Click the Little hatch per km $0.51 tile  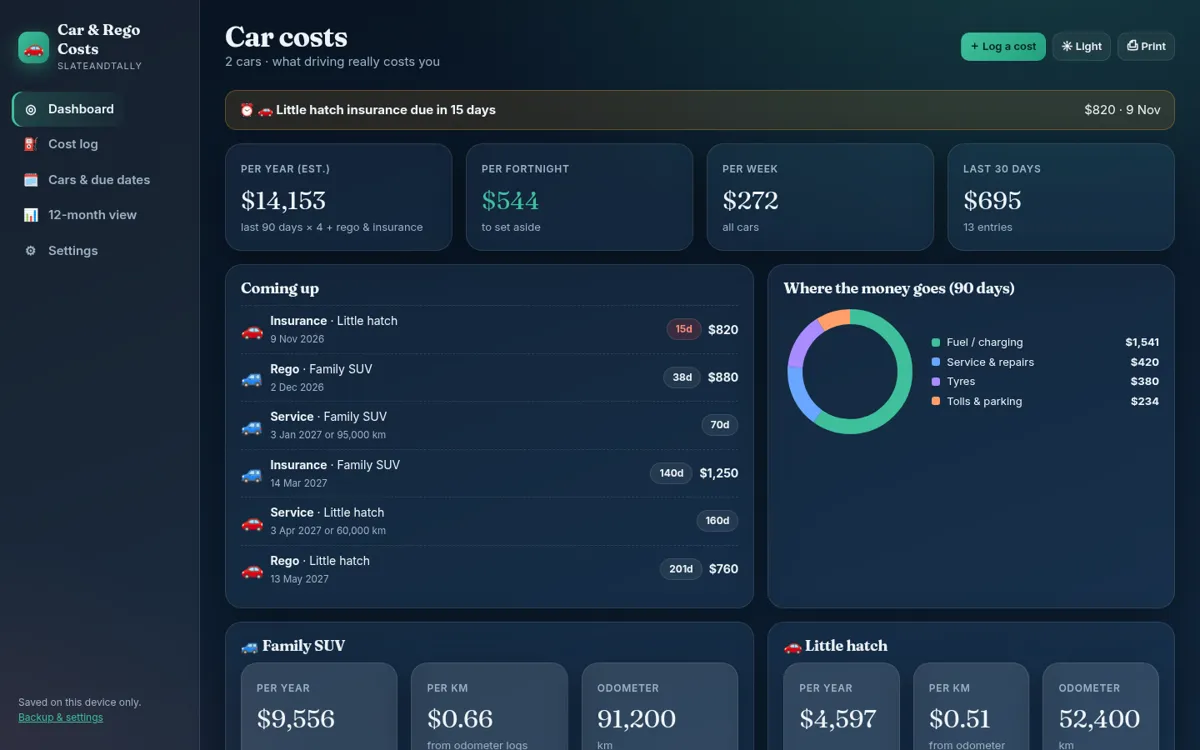(971, 706)
